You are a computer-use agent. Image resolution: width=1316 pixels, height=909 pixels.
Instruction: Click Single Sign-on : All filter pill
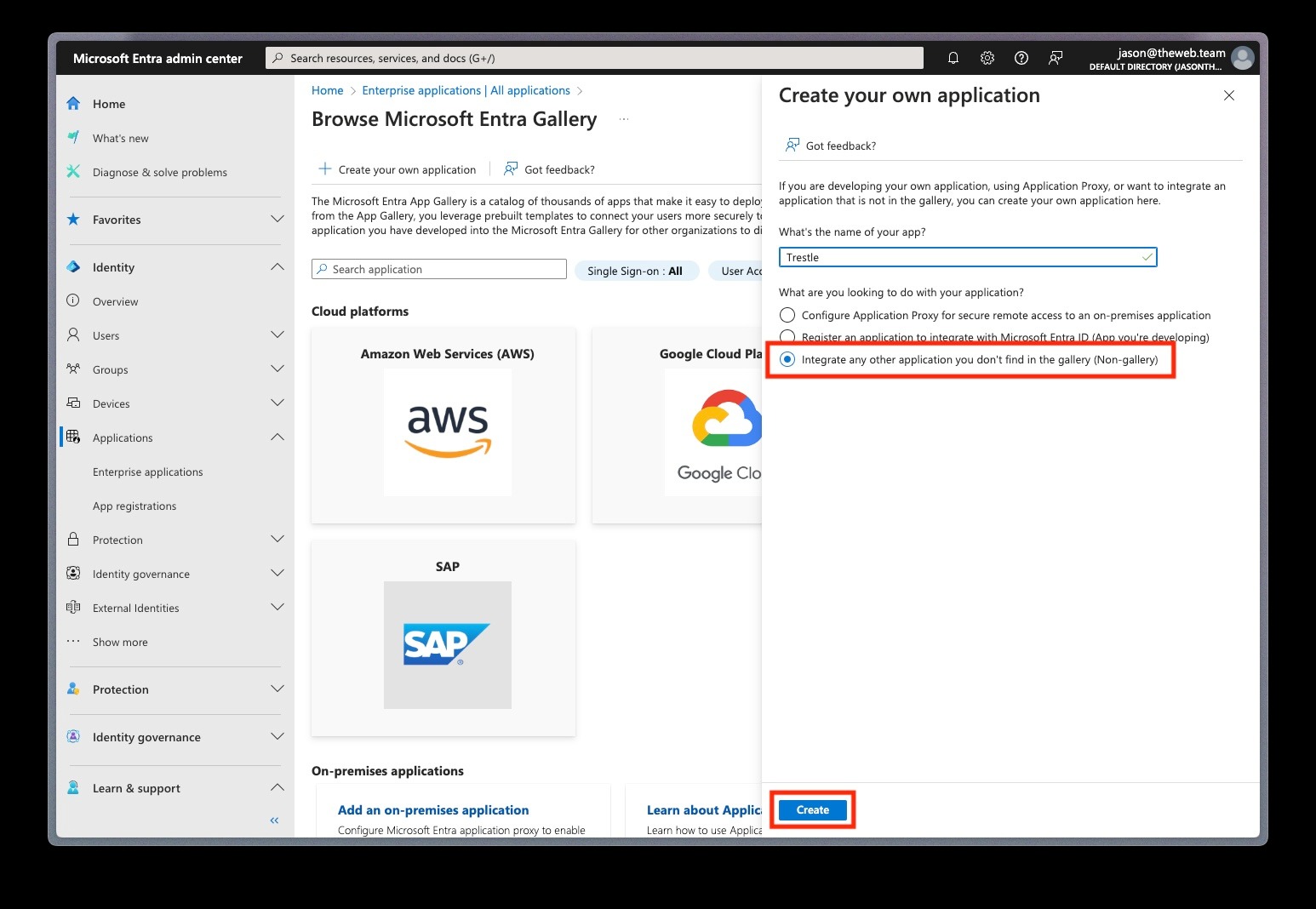click(635, 271)
